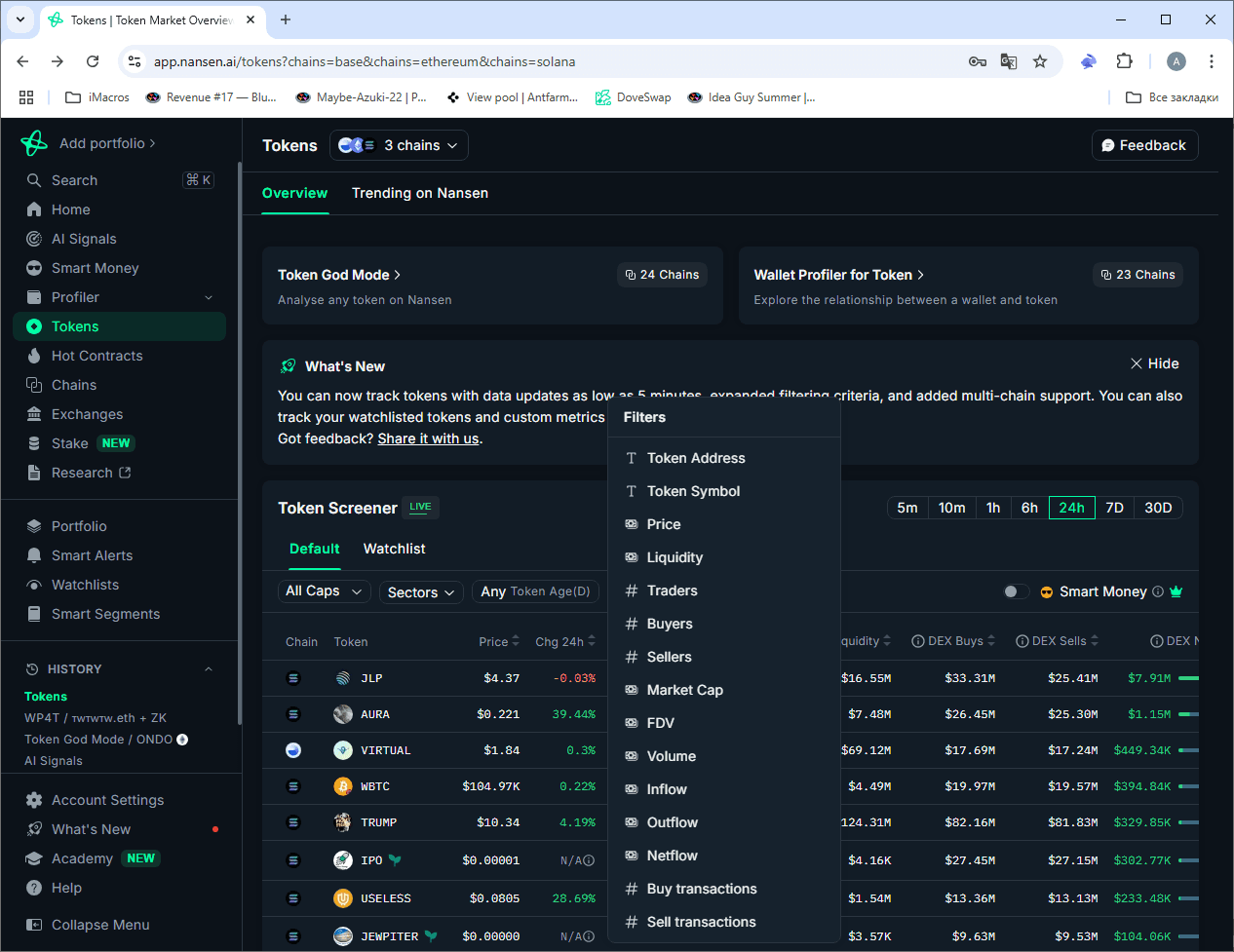Image resolution: width=1234 pixels, height=952 pixels.
Task: Sort by Chg 24h column
Action: (565, 641)
